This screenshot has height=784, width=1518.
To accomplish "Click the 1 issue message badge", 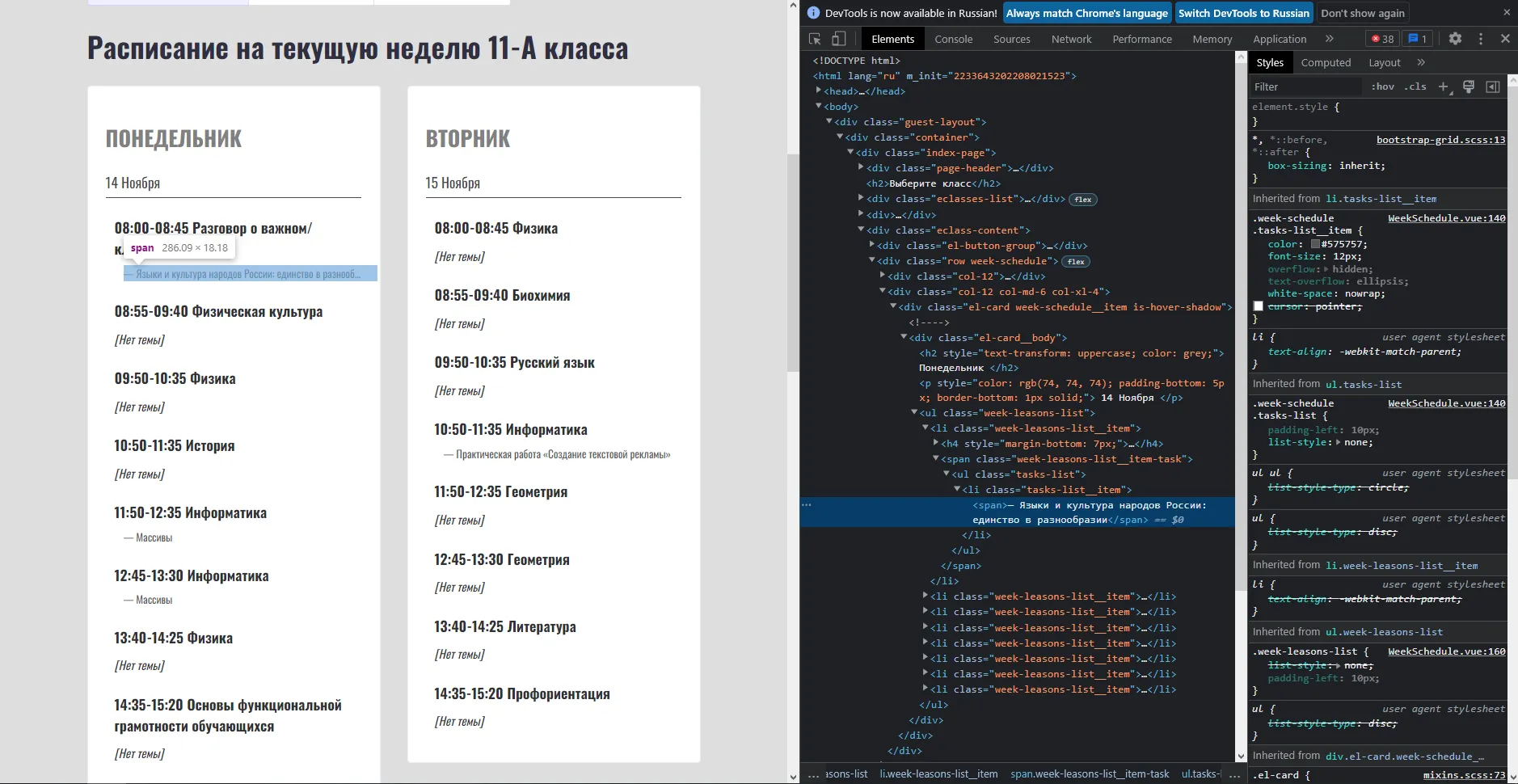I will tap(1418, 39).
